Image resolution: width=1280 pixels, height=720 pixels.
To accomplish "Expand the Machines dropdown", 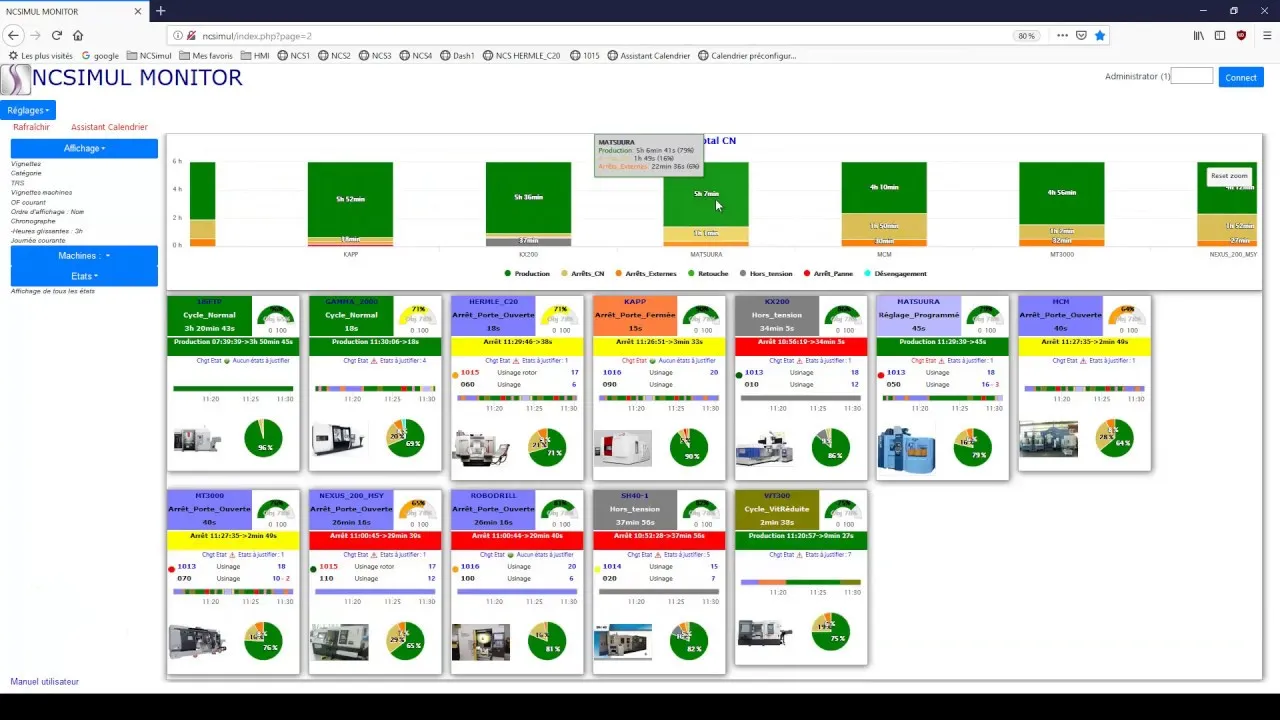I will [x=84, y=256].
